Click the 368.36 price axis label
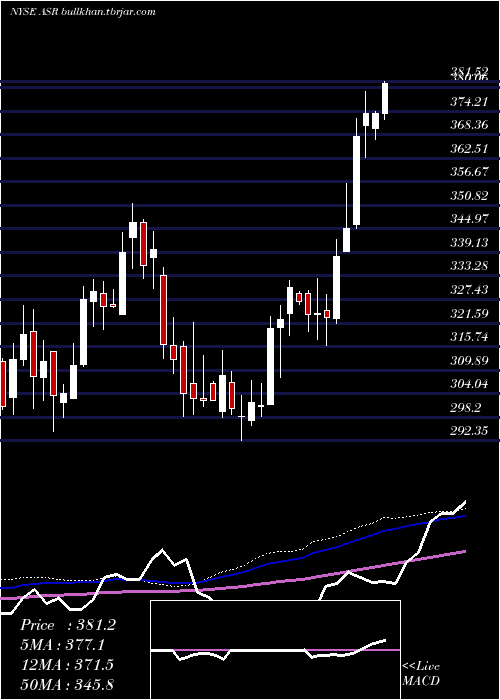 pyautogui.click(x=469, y=125)
